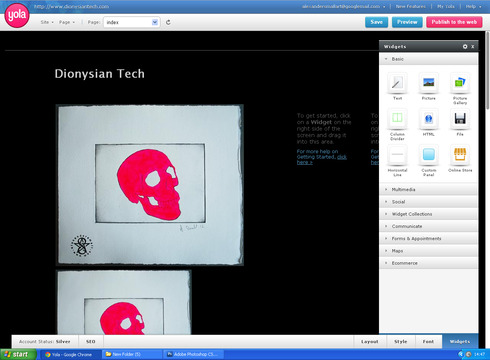490x360 pixels.
Task: Collapse the Basic widgets section
Action: (x=428, y=59)
